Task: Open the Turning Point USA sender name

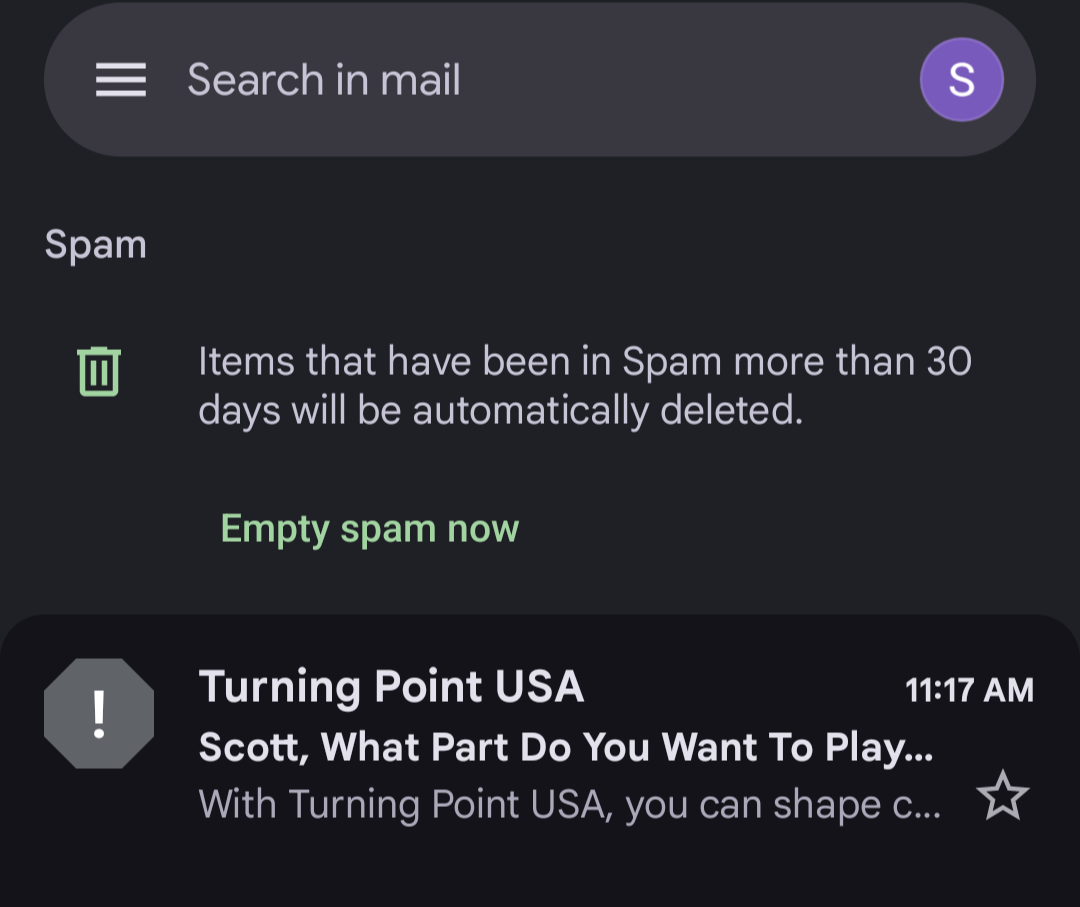Action: click(391, 687)
